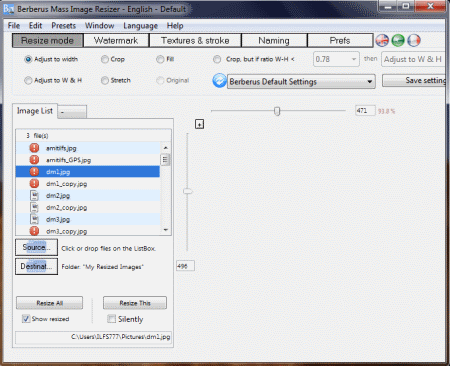Click the red error icon next to amitilfs_GPS.jpg
Image resolution: width=450 pixels, height=366 pixels.
[34, 160]
